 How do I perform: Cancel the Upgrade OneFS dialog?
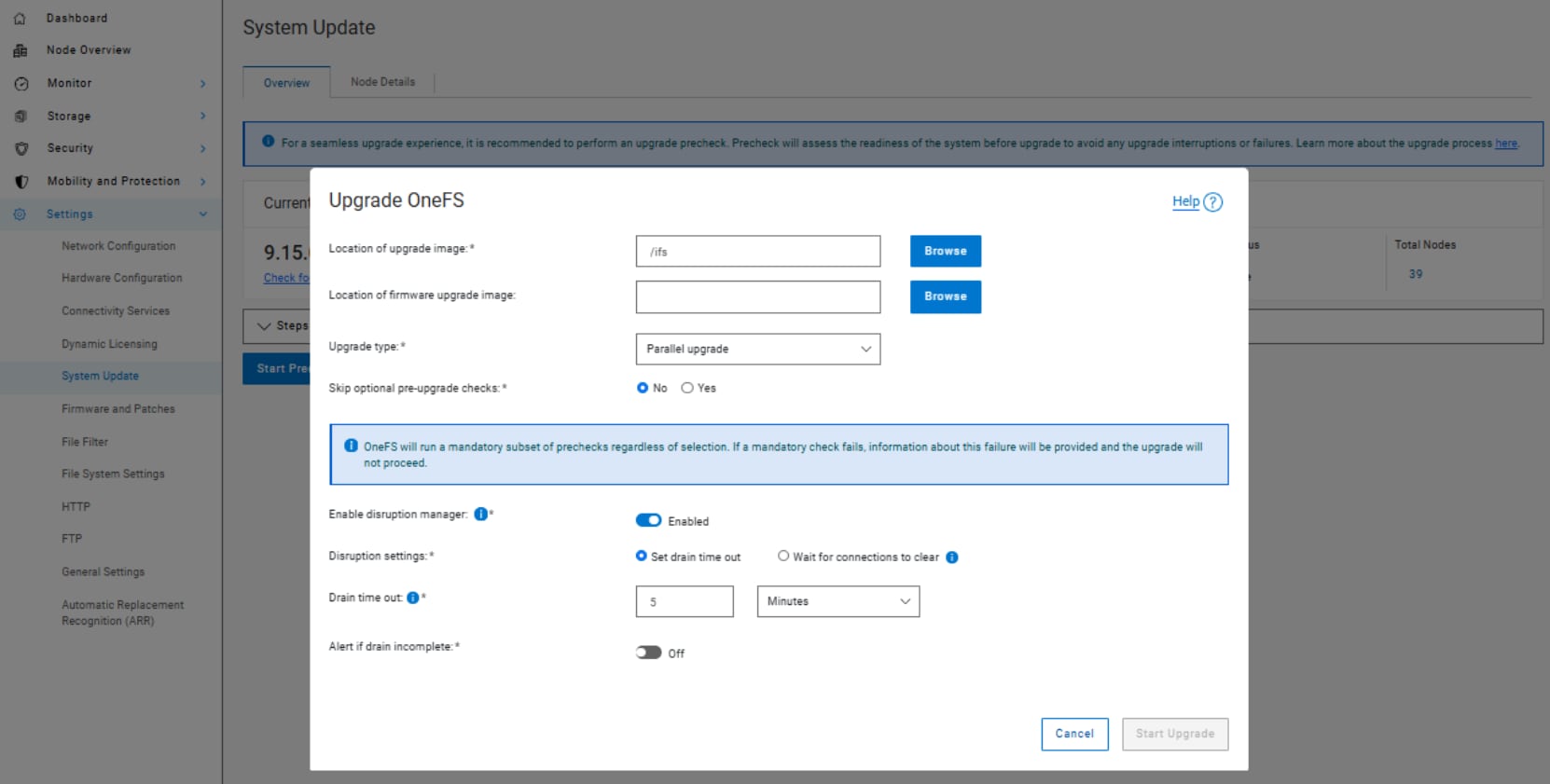(x=1074, y=734)
